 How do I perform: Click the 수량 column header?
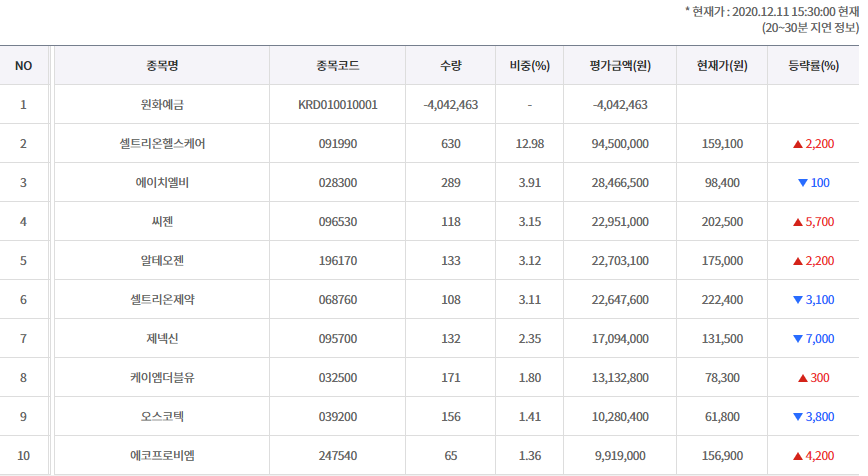pyautogui.click(x=451, y=66)
